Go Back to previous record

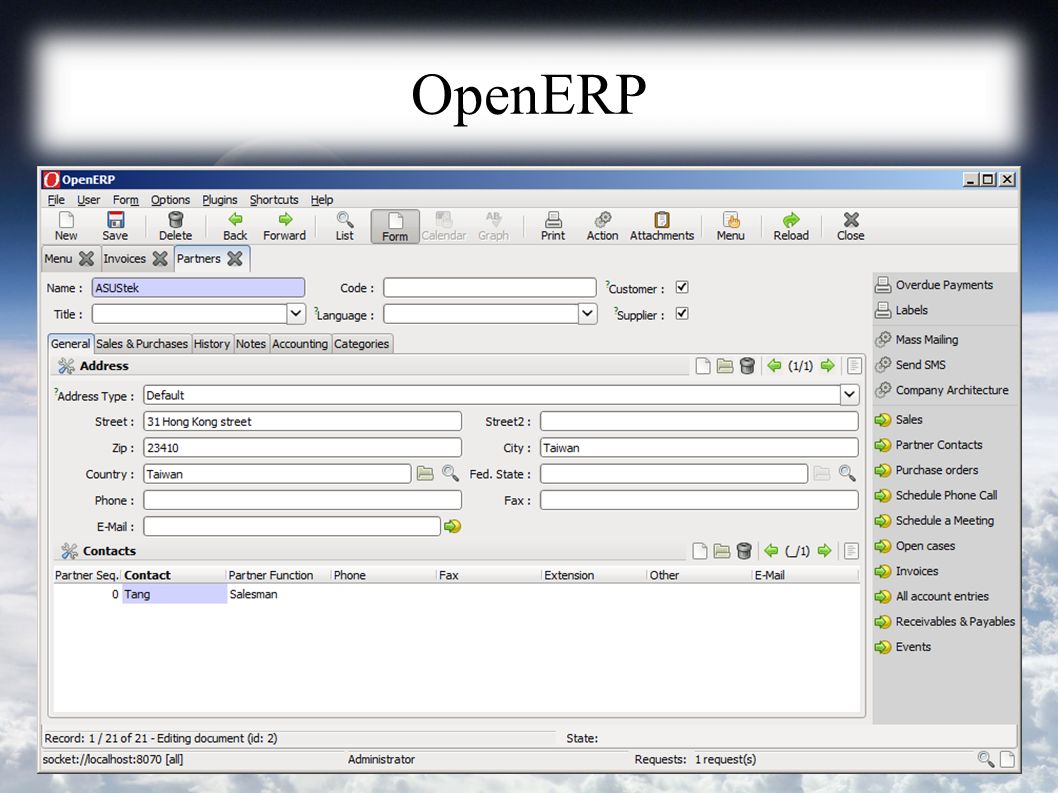click(235, 226)
